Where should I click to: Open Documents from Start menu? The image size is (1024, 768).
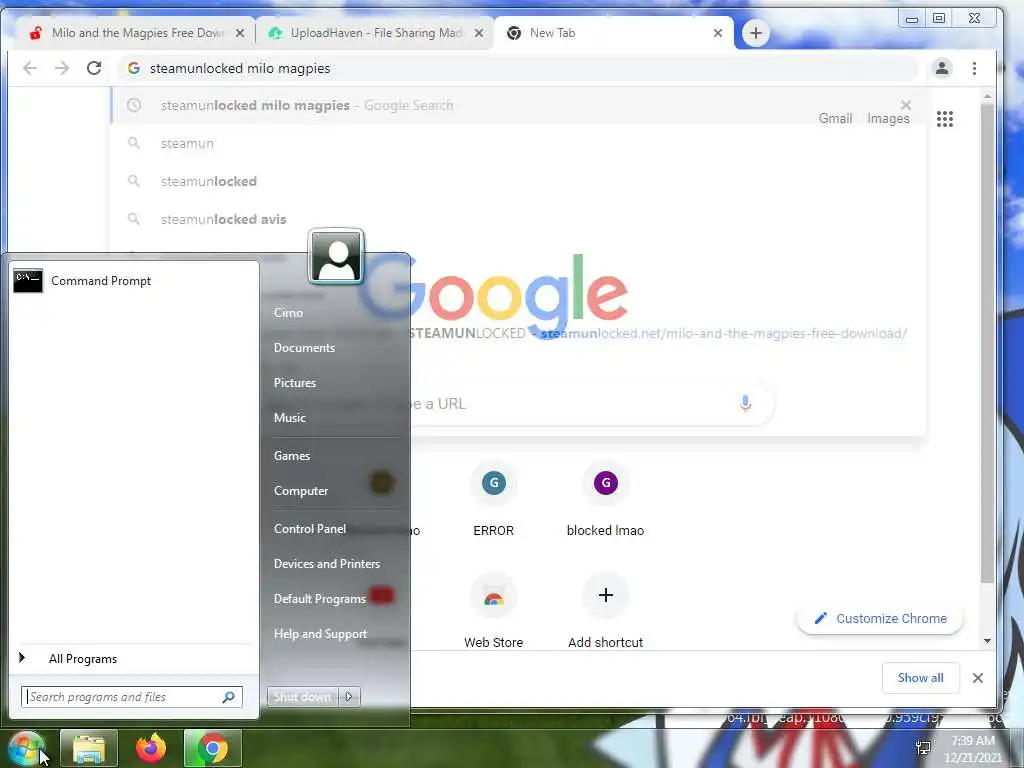coord(304,348)
